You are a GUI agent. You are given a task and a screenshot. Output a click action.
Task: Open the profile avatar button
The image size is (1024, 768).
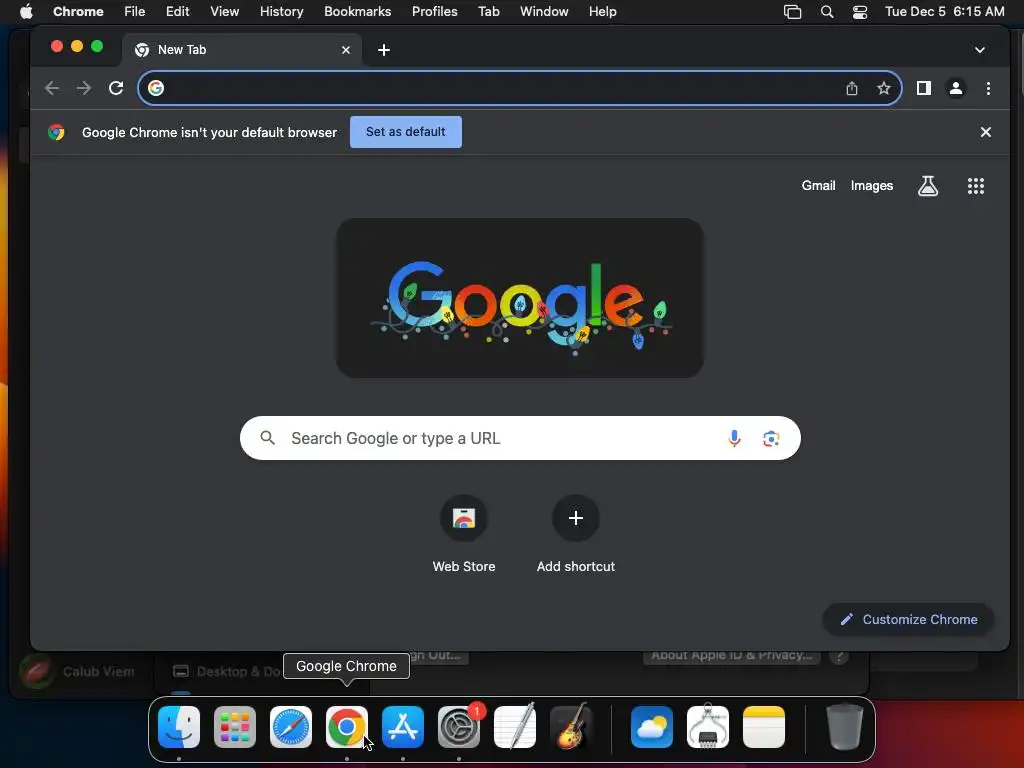point(955,88)
